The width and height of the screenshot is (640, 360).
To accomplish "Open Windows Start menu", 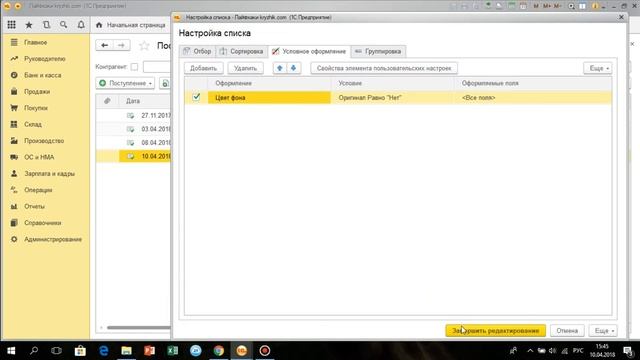I will coord(11,351).
